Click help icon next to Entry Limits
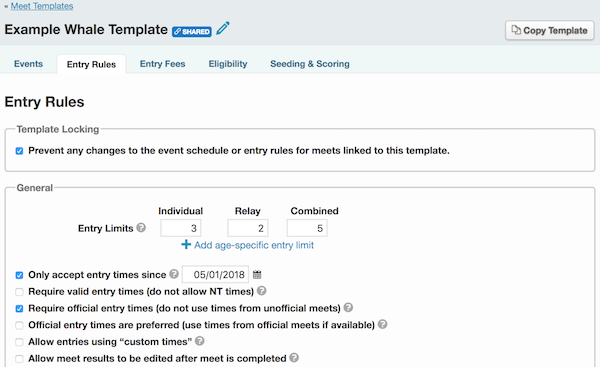This screenshot has width=600, height=367. pyautogui.click(x=141, y=228)
